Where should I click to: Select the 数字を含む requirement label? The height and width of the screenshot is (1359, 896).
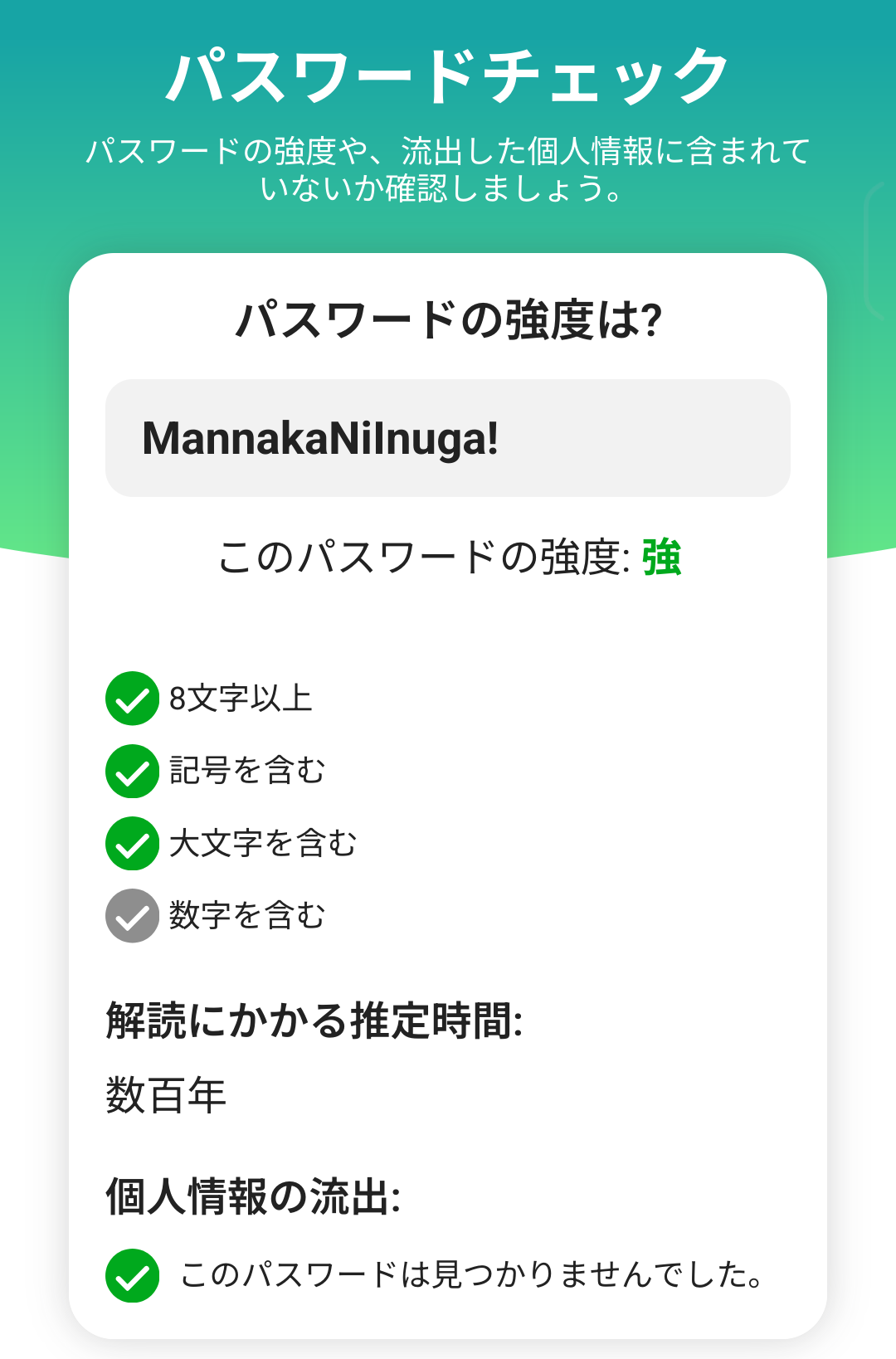pyautogui.click(x=247, y=915)
